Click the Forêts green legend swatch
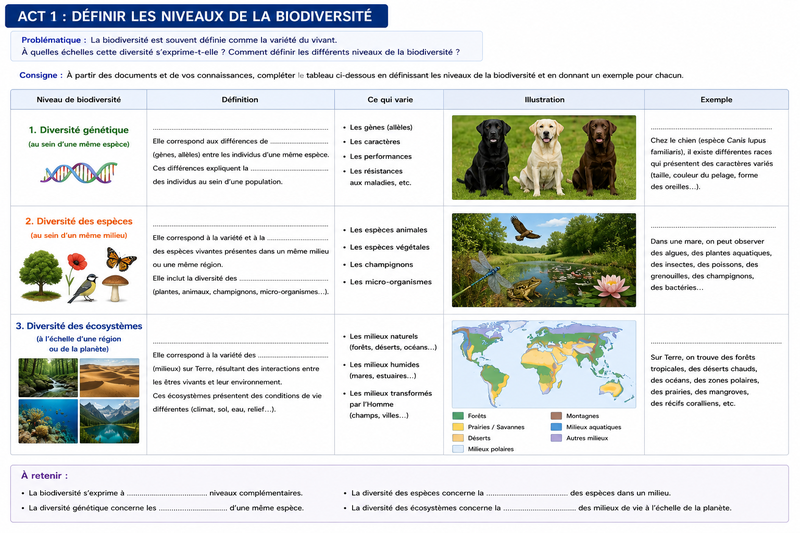Image resolution: width=800 pixels, height=533 pixels. pyautogui.click(x=458, y=416)
